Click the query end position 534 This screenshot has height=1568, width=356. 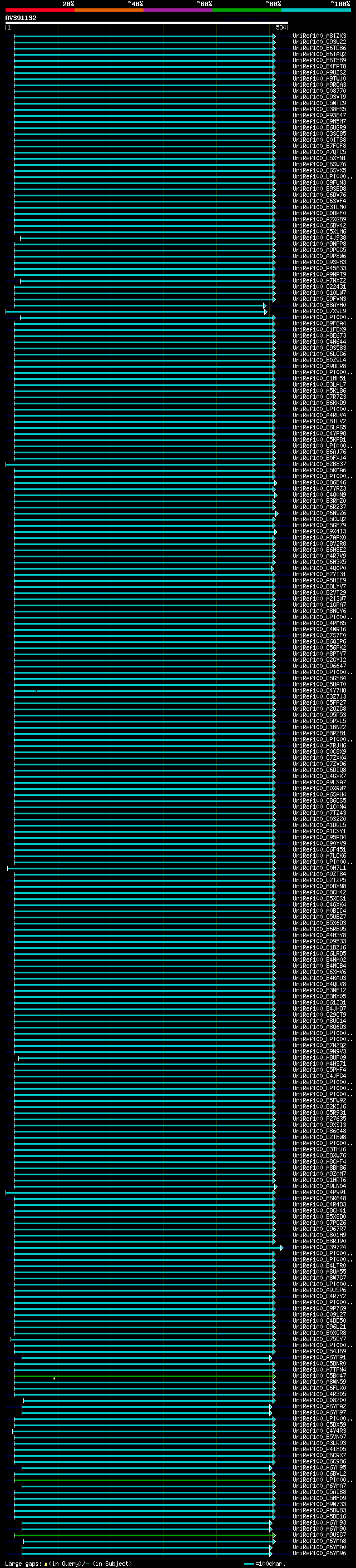click(x=280, y=27)
